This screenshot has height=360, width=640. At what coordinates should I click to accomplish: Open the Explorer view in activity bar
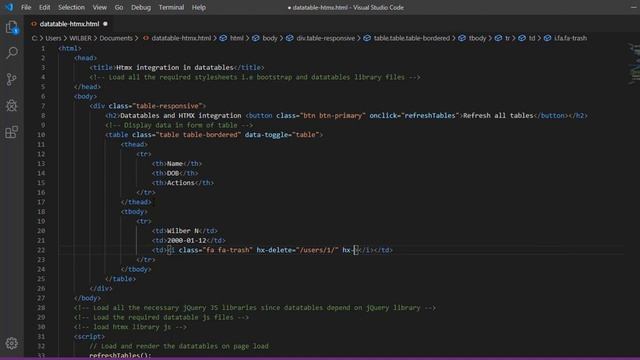[x=12, y=27]
